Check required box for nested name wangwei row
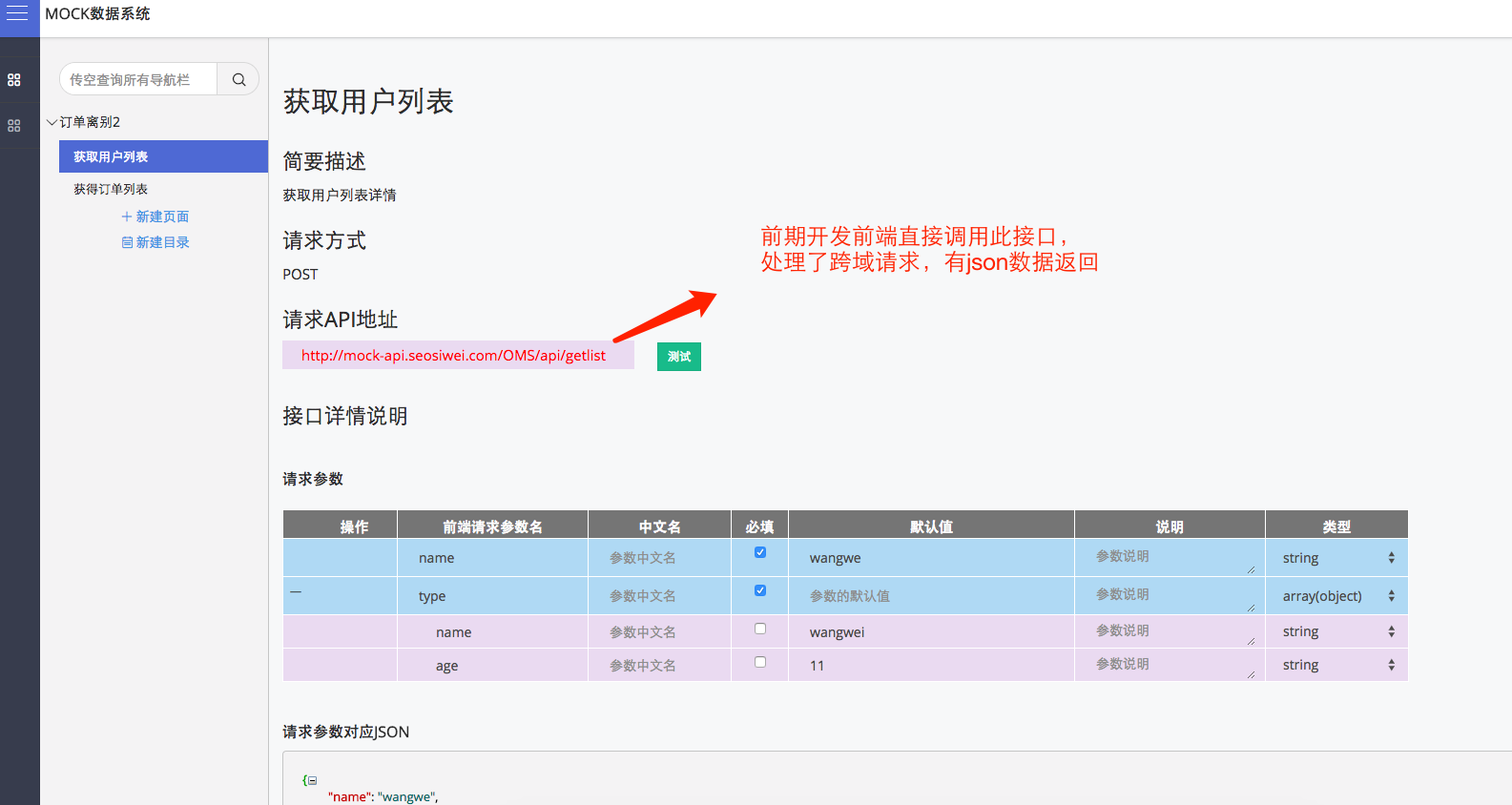 pyautogui.click(x=760, y=629)
